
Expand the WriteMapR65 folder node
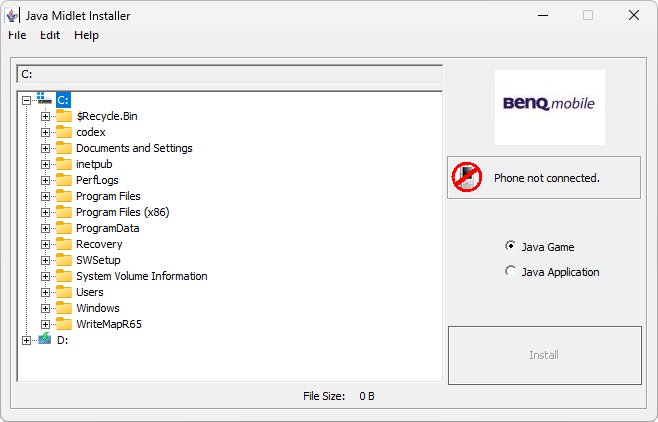[x=45, y=324]
